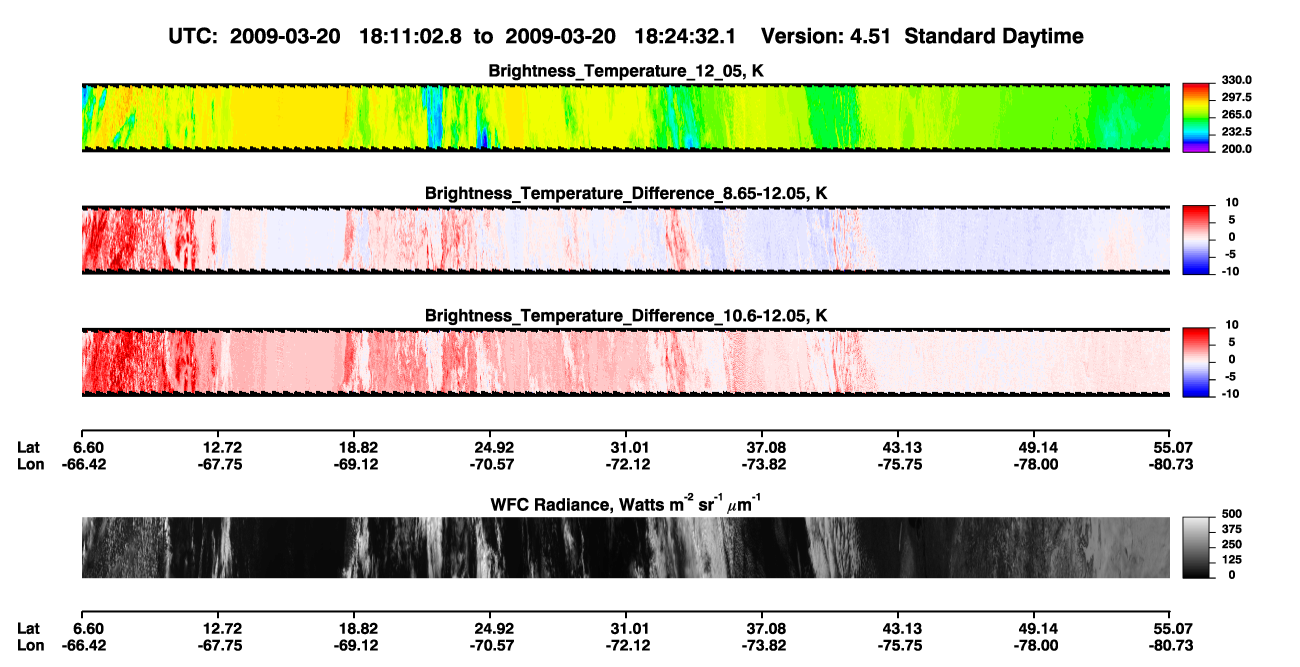The height and width of the screenshot is (667, 1300).
Task: Click upper axis latitude value 6.60
Action: tap(88, 447)
